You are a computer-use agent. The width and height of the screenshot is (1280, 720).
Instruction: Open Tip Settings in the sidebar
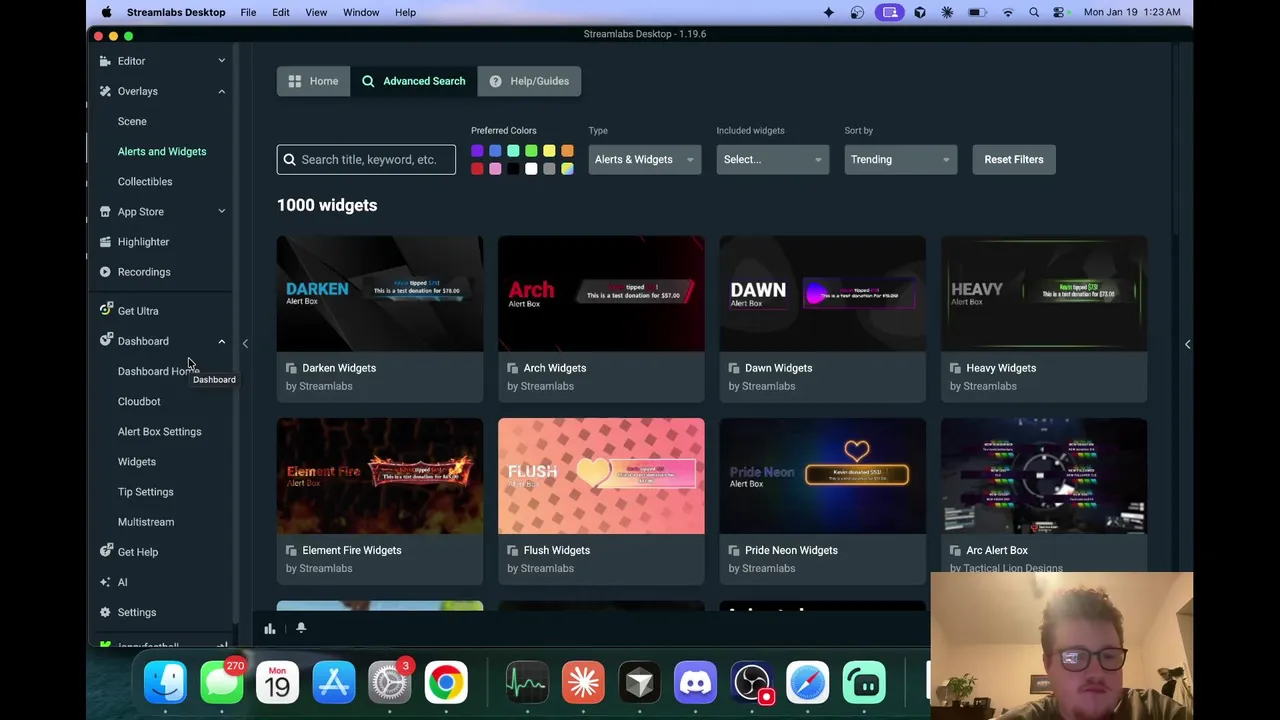(145, 492)
